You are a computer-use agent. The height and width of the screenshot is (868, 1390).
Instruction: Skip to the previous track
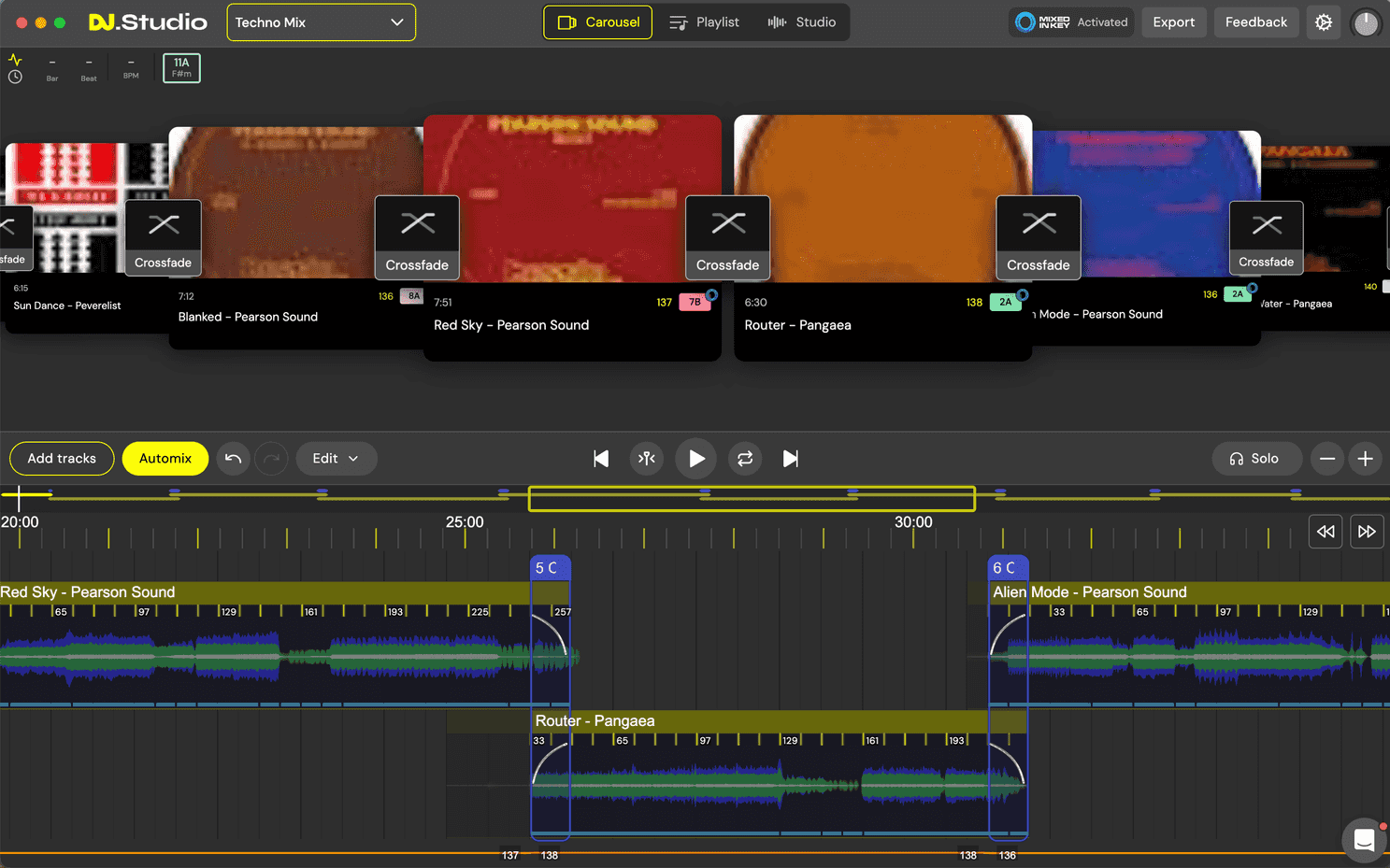(601, 459)
